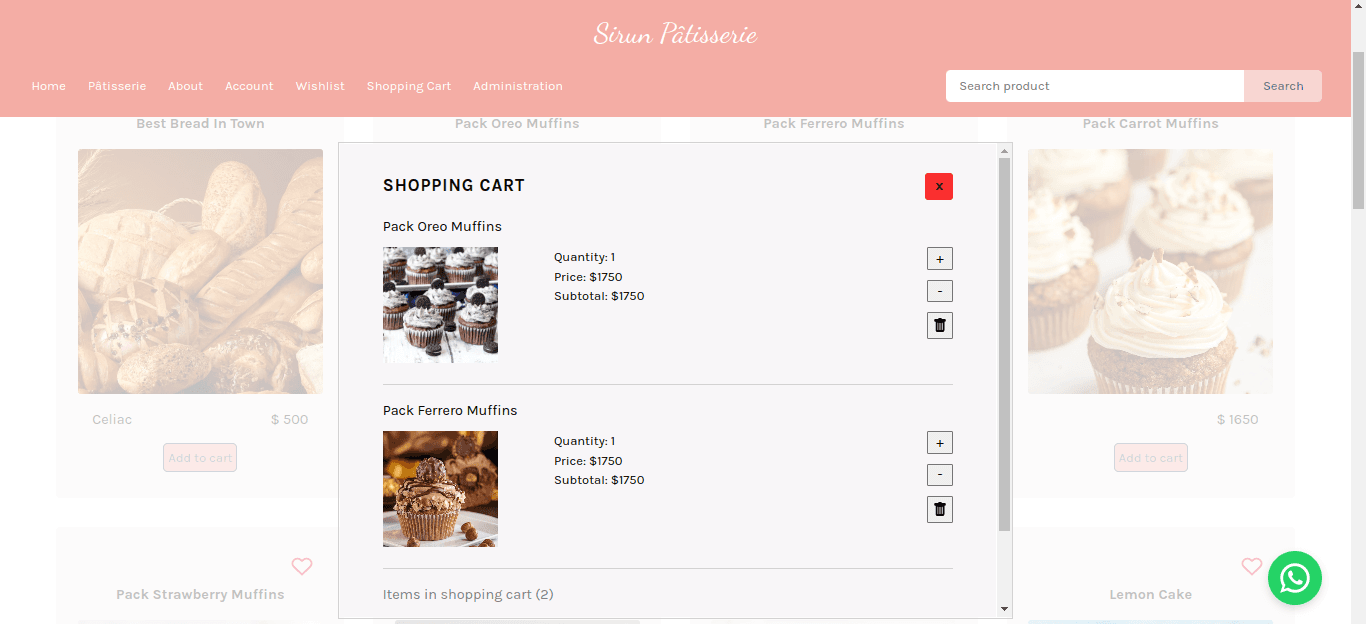Decrease Pack Oreo Muffins quantity with minus

point(939,291)
